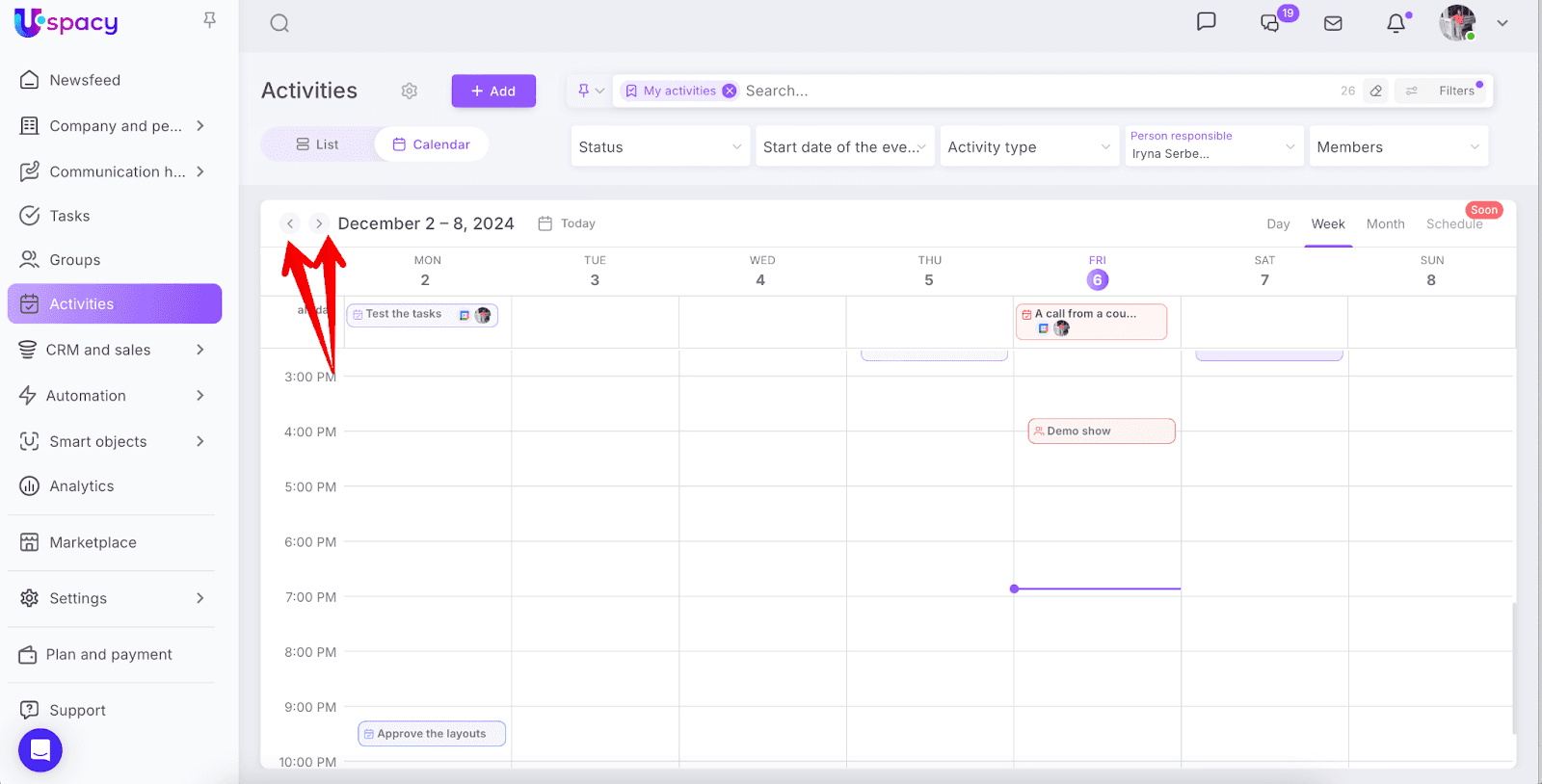Open the Demo show event

1101,431
